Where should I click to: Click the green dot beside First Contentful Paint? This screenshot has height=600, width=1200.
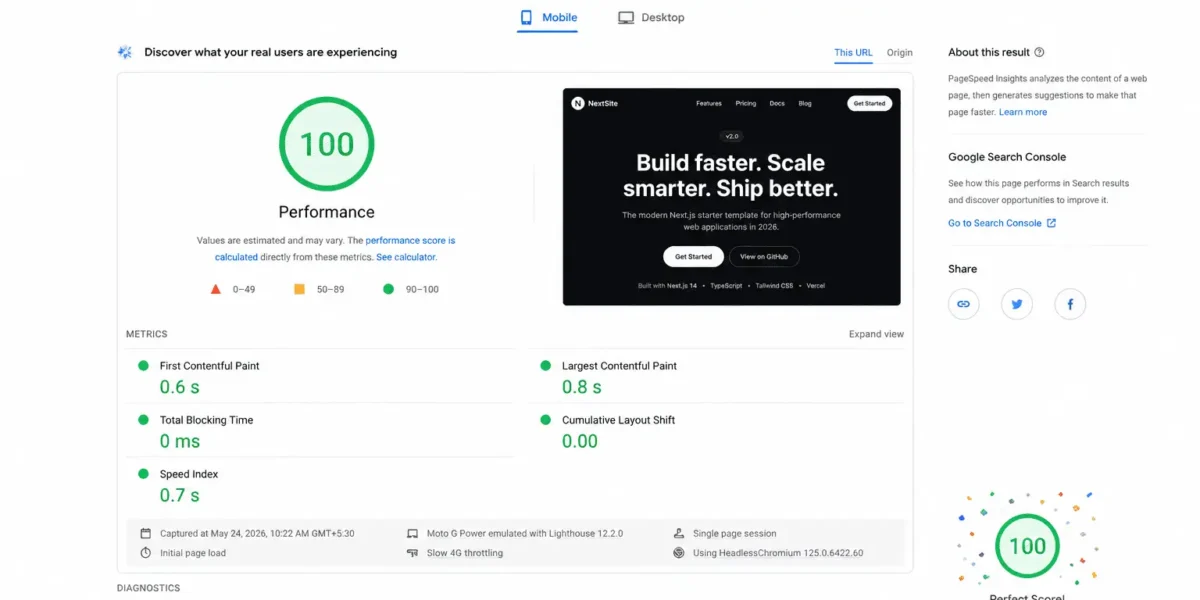click(143, 366)
